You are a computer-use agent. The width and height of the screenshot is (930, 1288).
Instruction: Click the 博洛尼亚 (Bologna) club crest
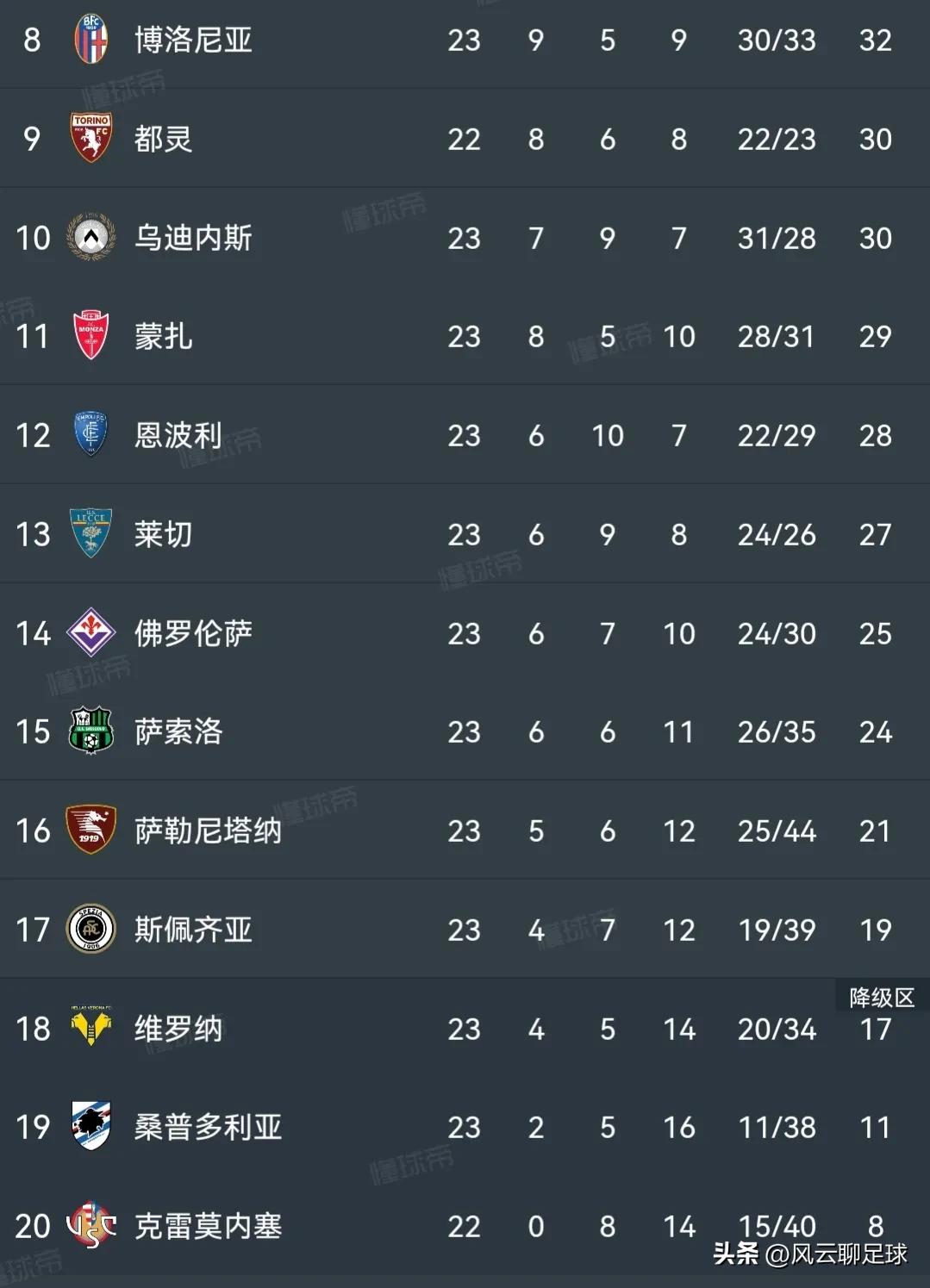(x=90, y=40)
